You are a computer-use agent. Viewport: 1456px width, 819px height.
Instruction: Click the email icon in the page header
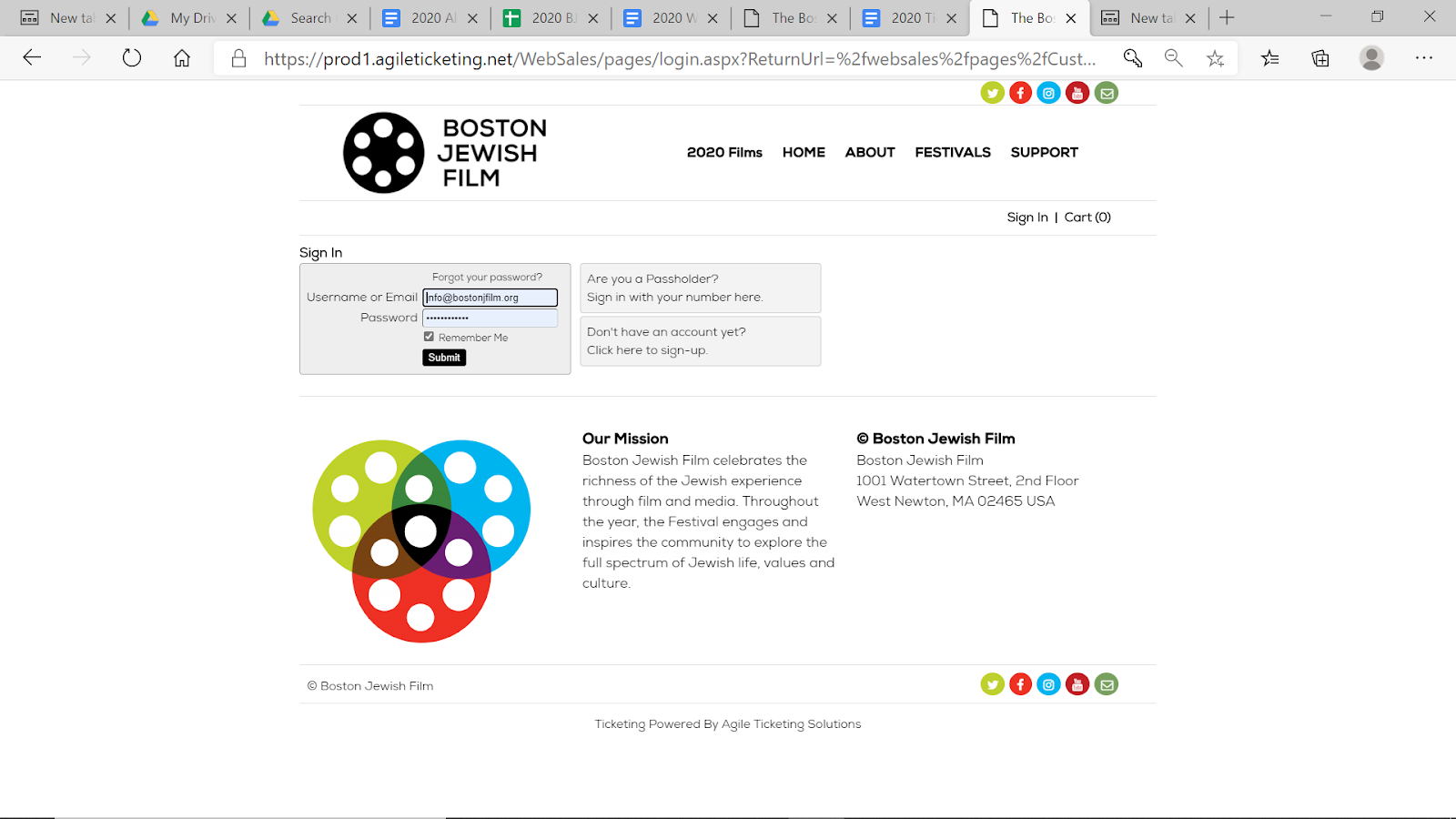(x=1107, y=93)
